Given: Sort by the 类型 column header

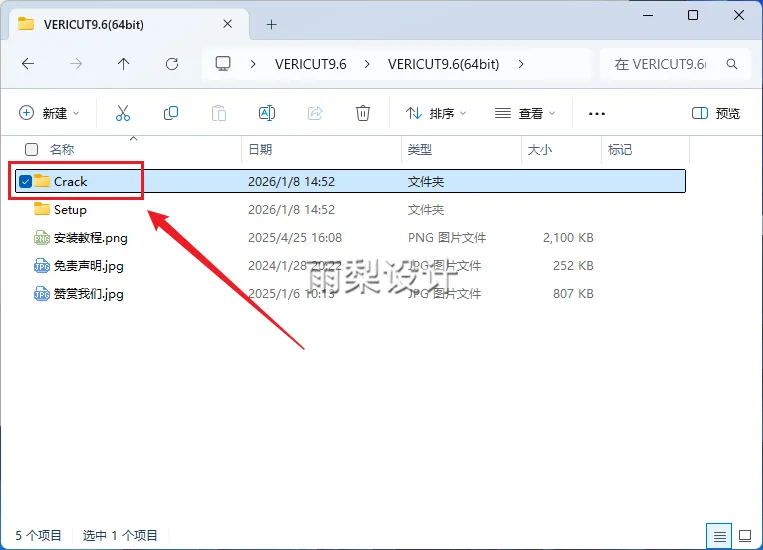Looking at the screenshot, I should [x=419, y=149].
